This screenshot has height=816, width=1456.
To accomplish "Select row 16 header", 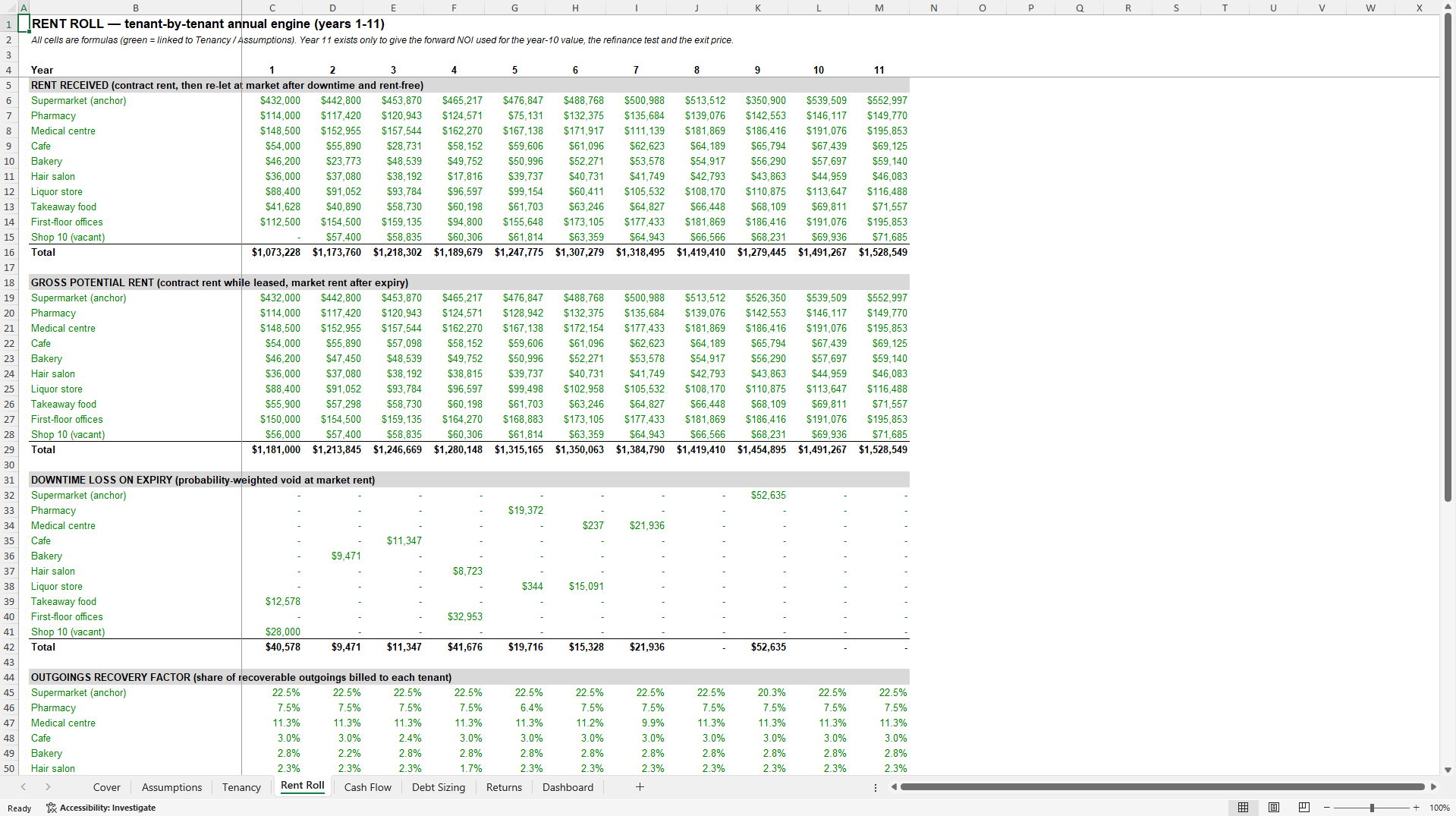I will (x=9, y=252).
